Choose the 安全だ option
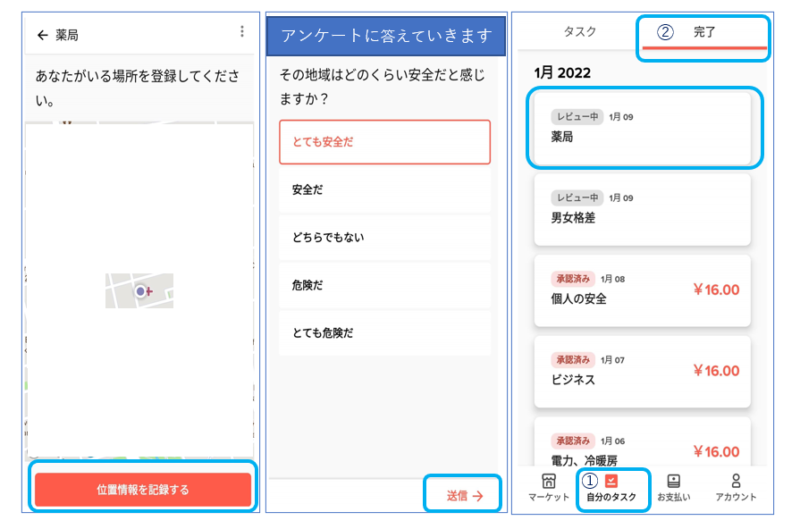The height and width of the screenshot is (529, 800). click(385, 190)
